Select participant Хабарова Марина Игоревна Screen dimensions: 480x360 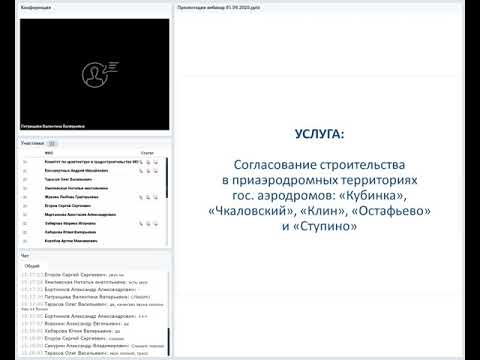point(70,223)
